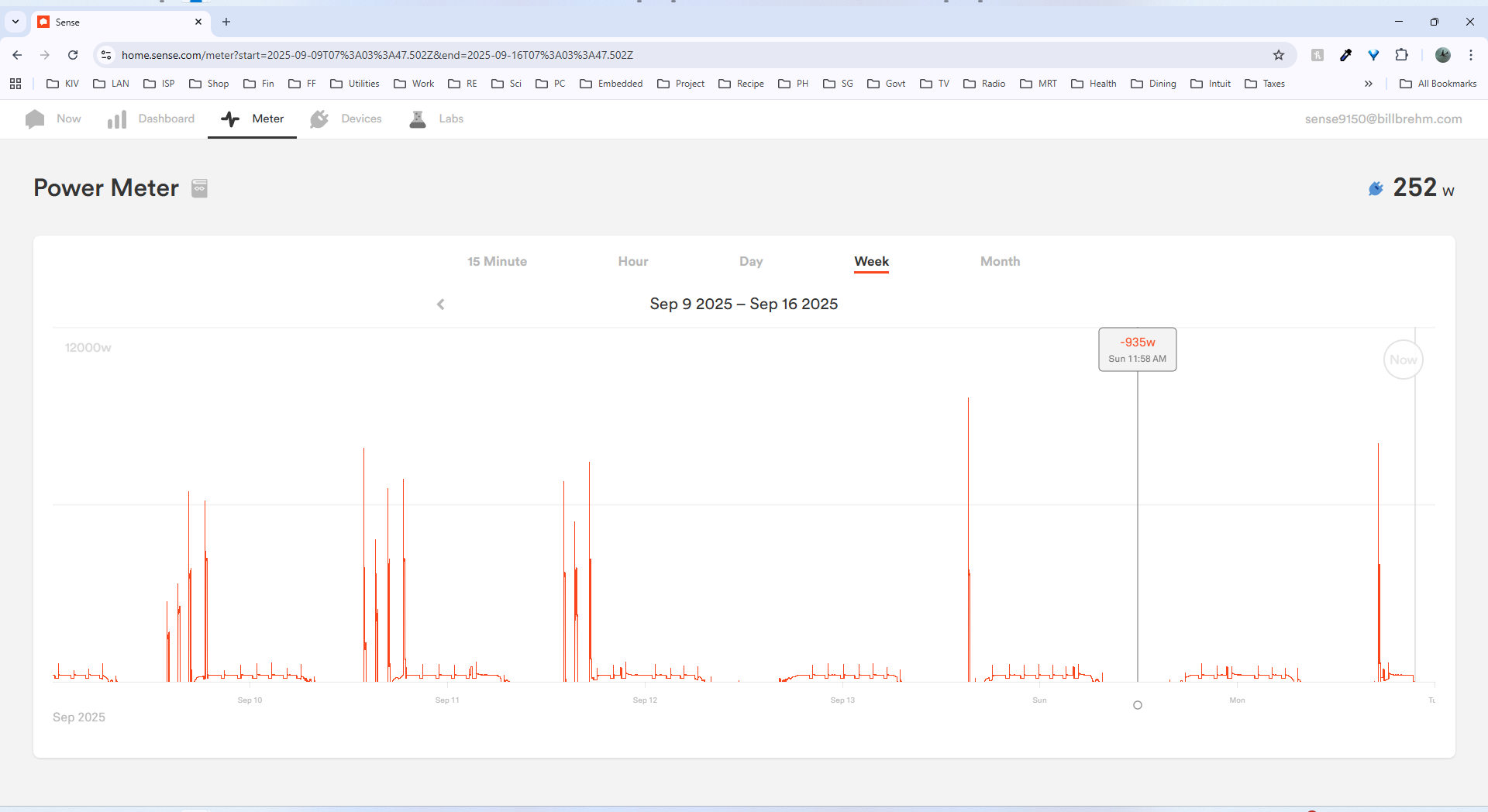Open the FF bookmark folder
The width and height of the screenshot is (1488, 812).
302,84
